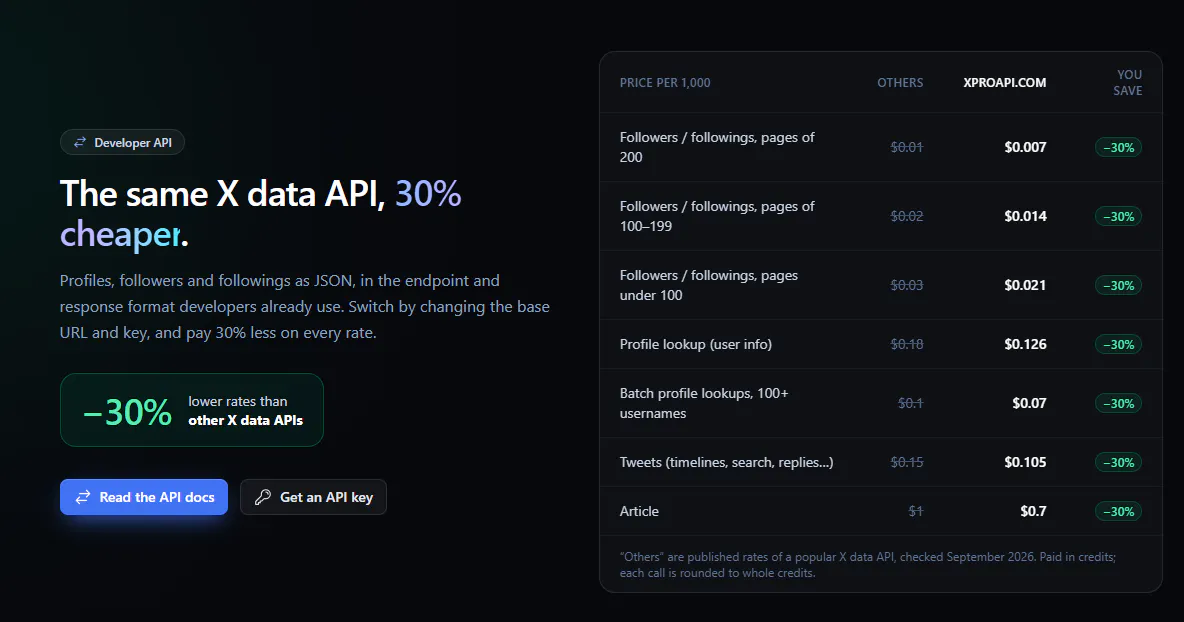Select the Followers / followings, pages of 200 row label
Image resolution: width=1184 pixels, height=622 pixels.
pyautogui.click(x=717, y=147)
